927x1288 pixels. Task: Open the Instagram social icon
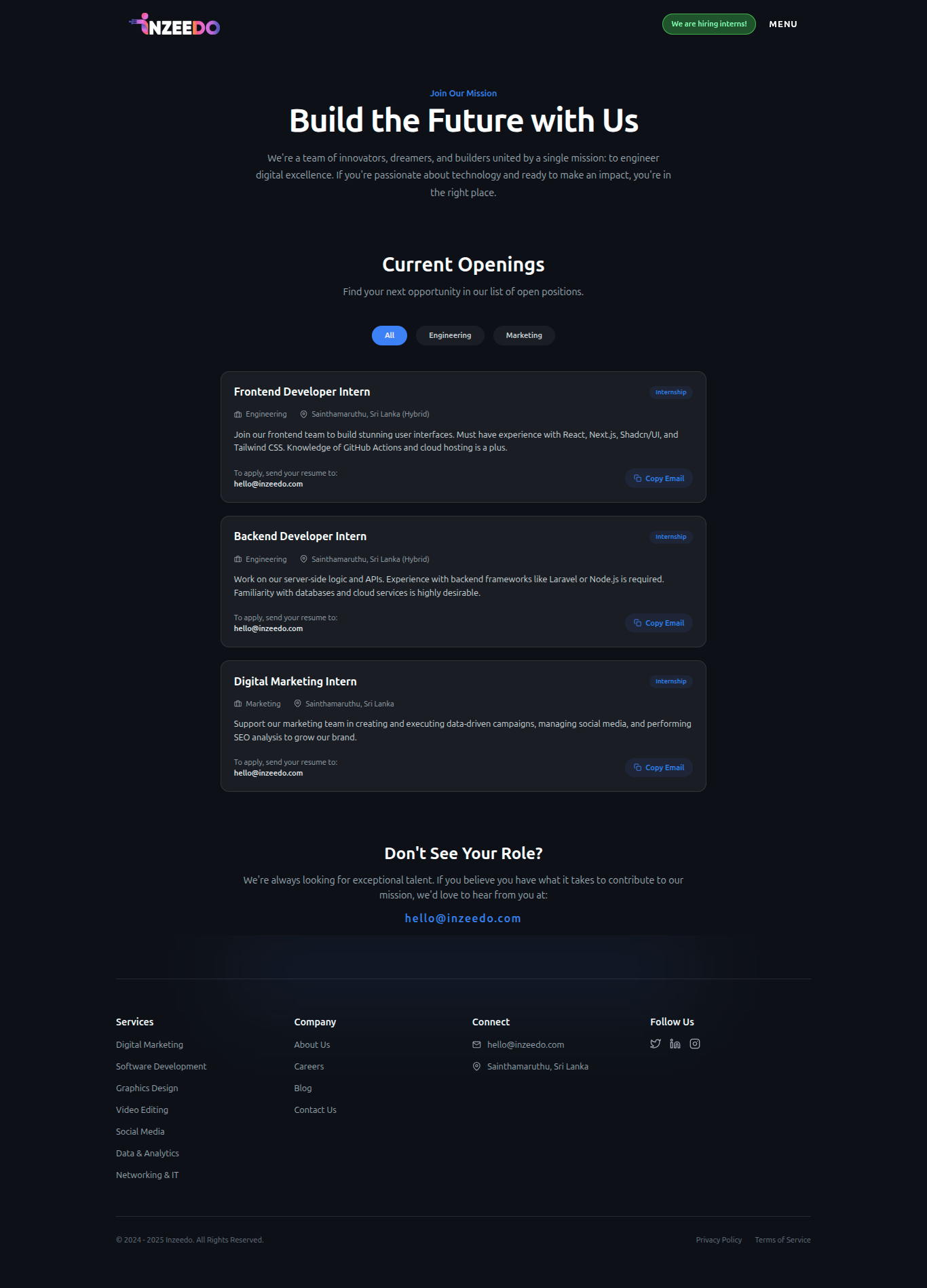695,1044
